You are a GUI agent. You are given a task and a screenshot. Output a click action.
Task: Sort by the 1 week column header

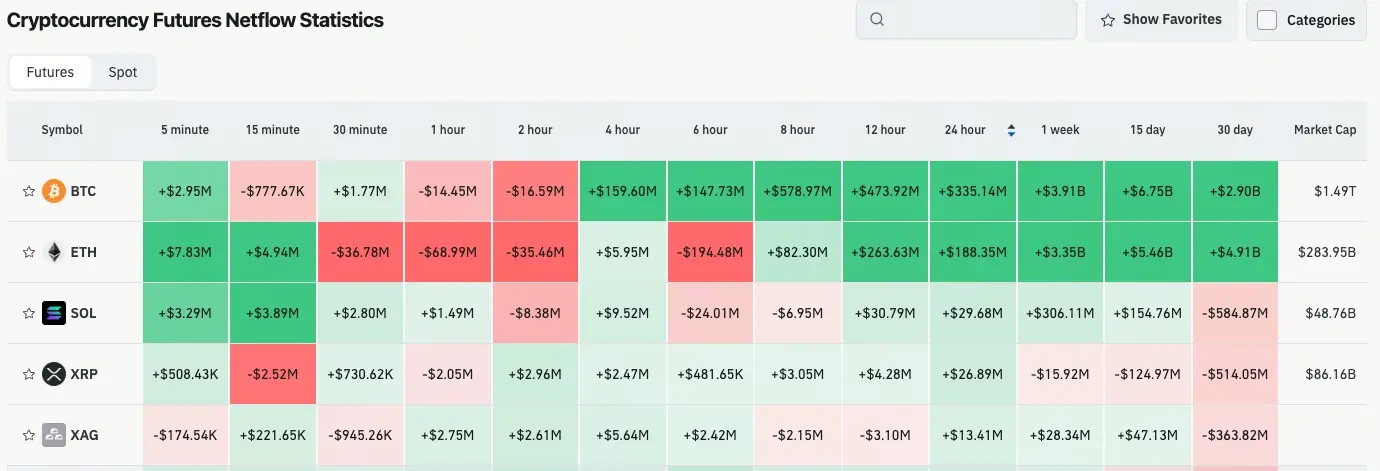(x=1060, y=130)
